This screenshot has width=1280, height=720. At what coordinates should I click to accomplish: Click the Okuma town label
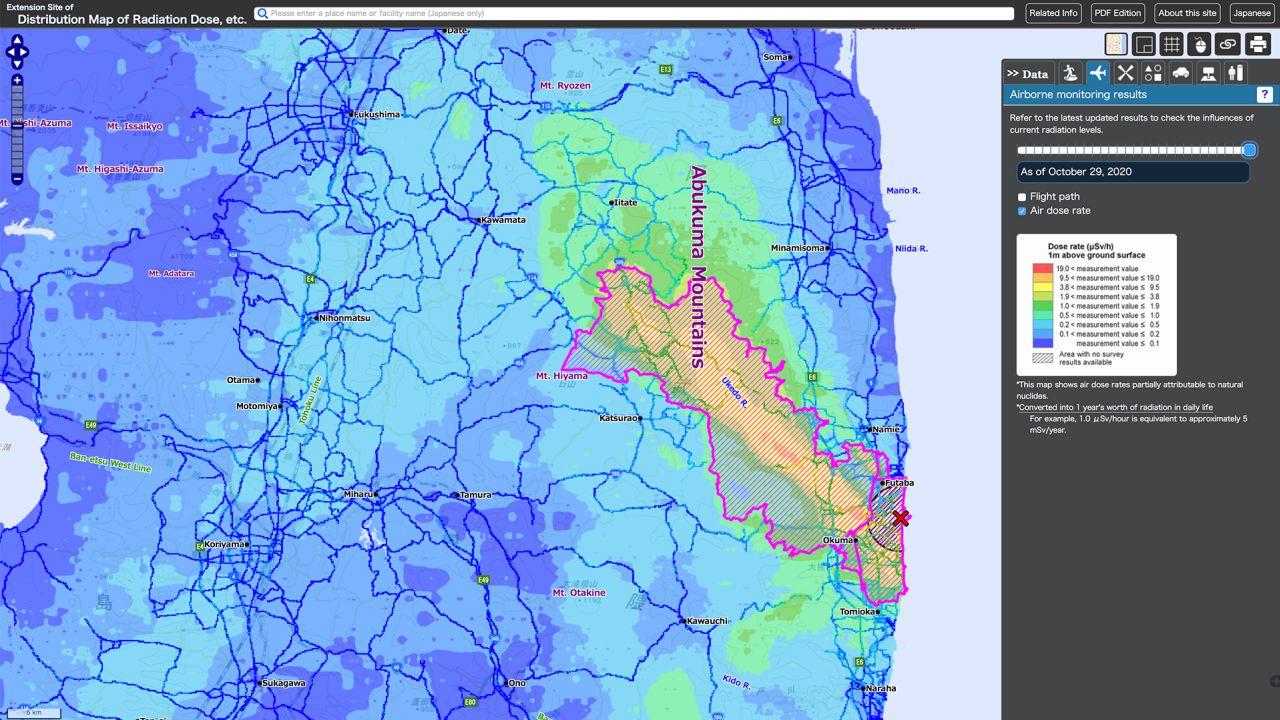837,540
